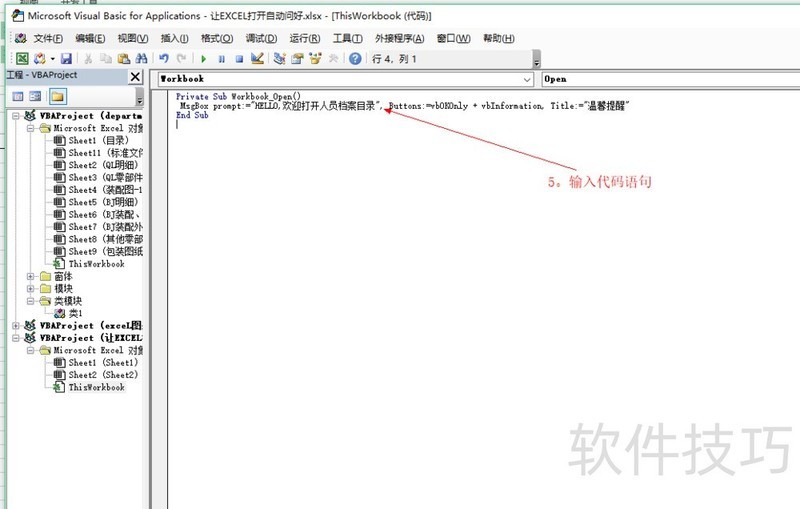The width and height of the screenshot is (800, 509).
Task: Click the Toolbox icon in toolbar
Action: (333, 59)
